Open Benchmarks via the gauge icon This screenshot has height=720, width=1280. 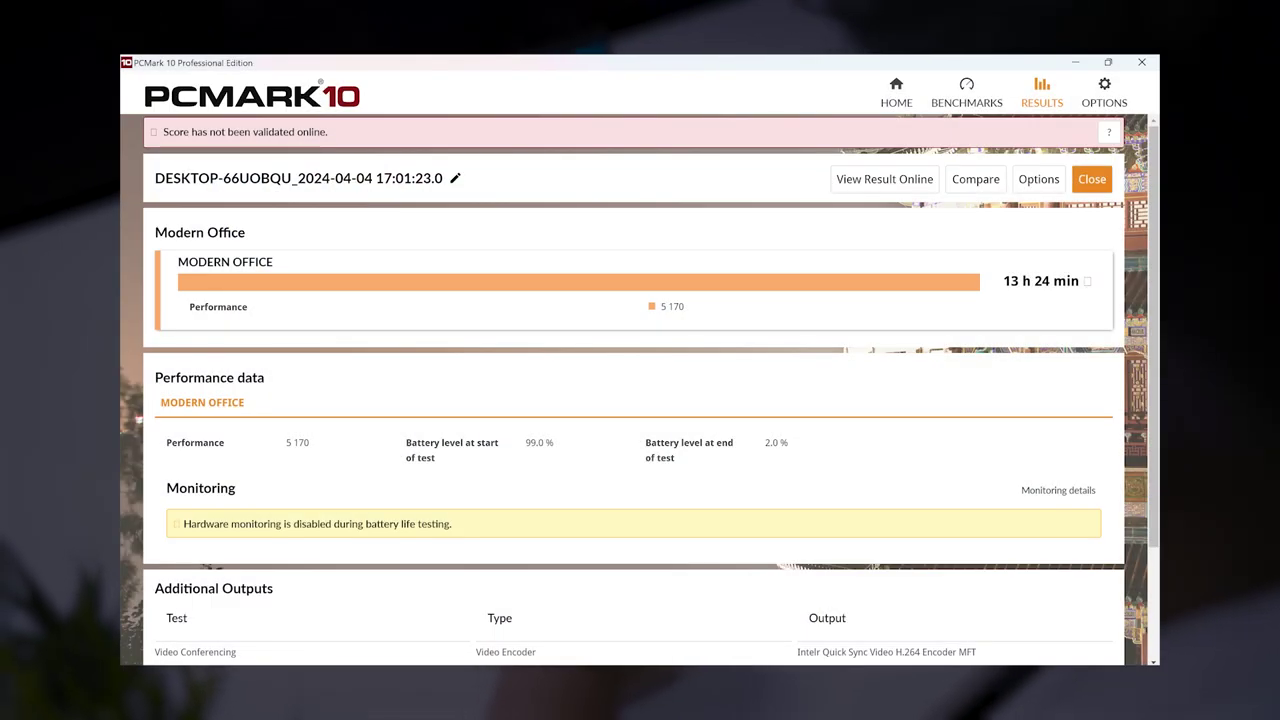pyautogui.click(x=966, y=85)
